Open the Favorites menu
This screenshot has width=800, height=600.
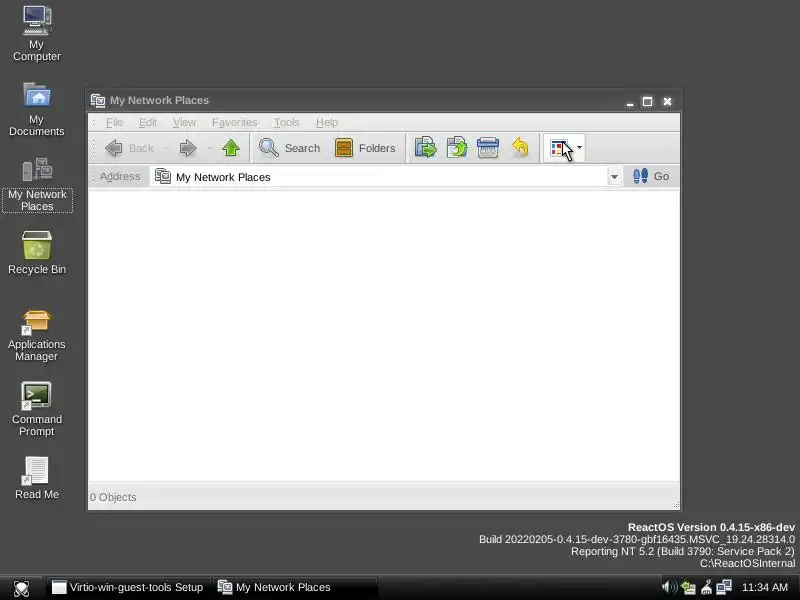pyautogui.click(x=235, y=122)
